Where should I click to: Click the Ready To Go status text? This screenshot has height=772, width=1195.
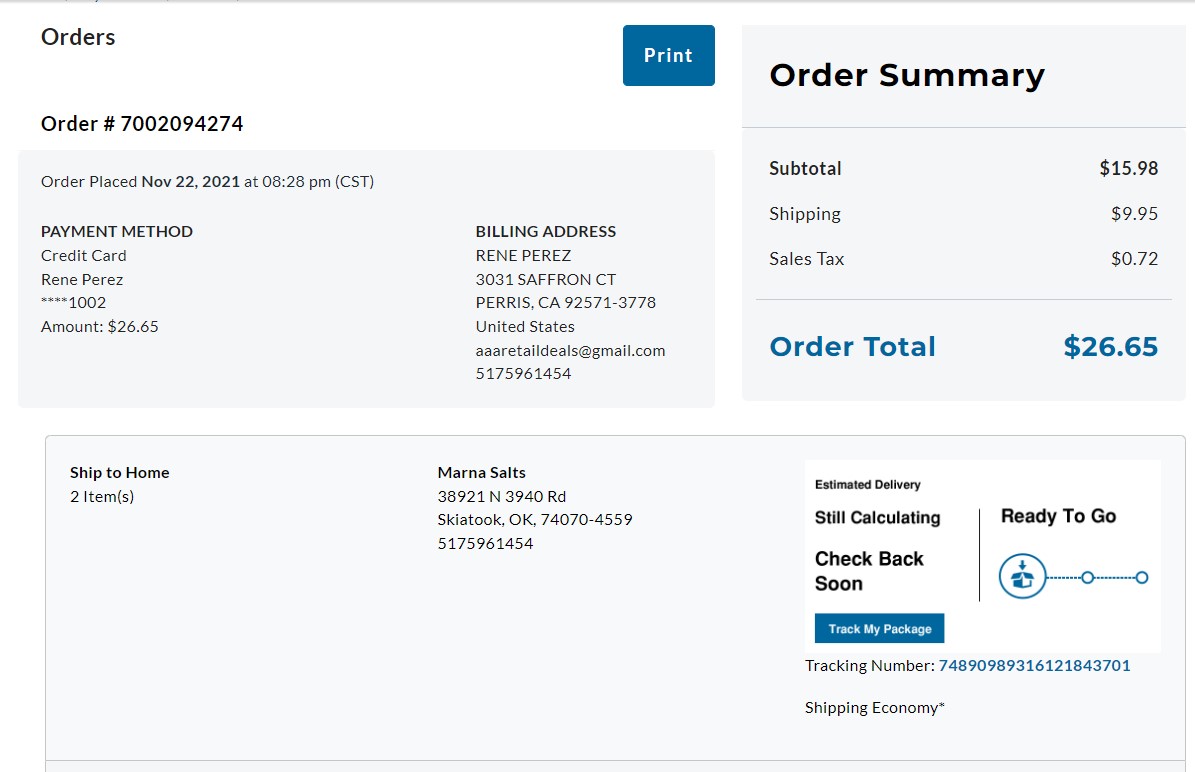coord(1058,516)
